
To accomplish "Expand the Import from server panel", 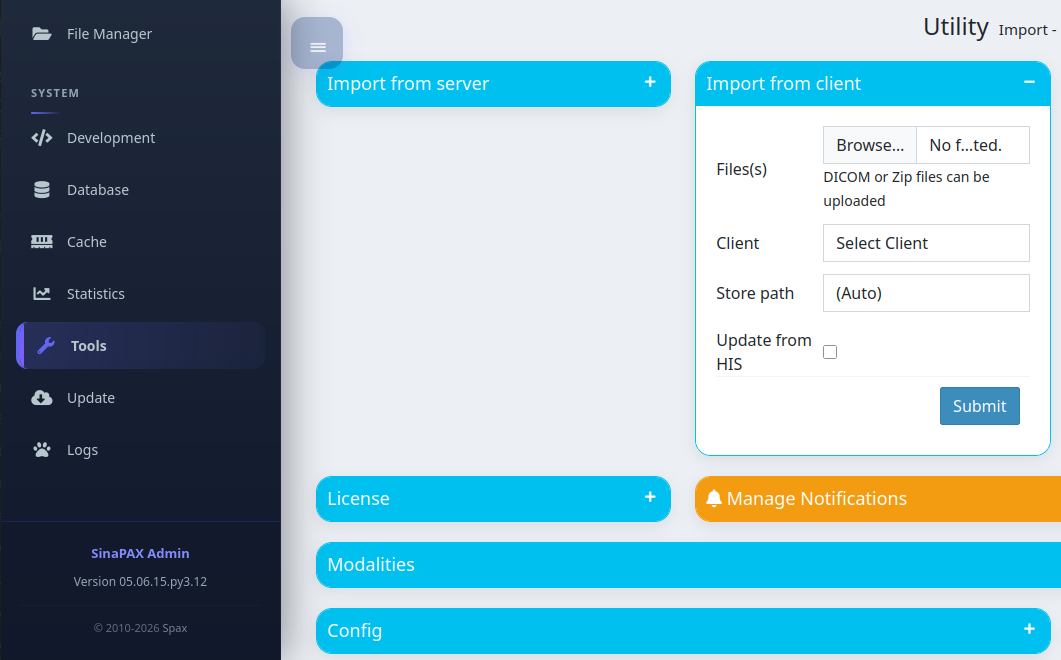I will coord(650,82).
